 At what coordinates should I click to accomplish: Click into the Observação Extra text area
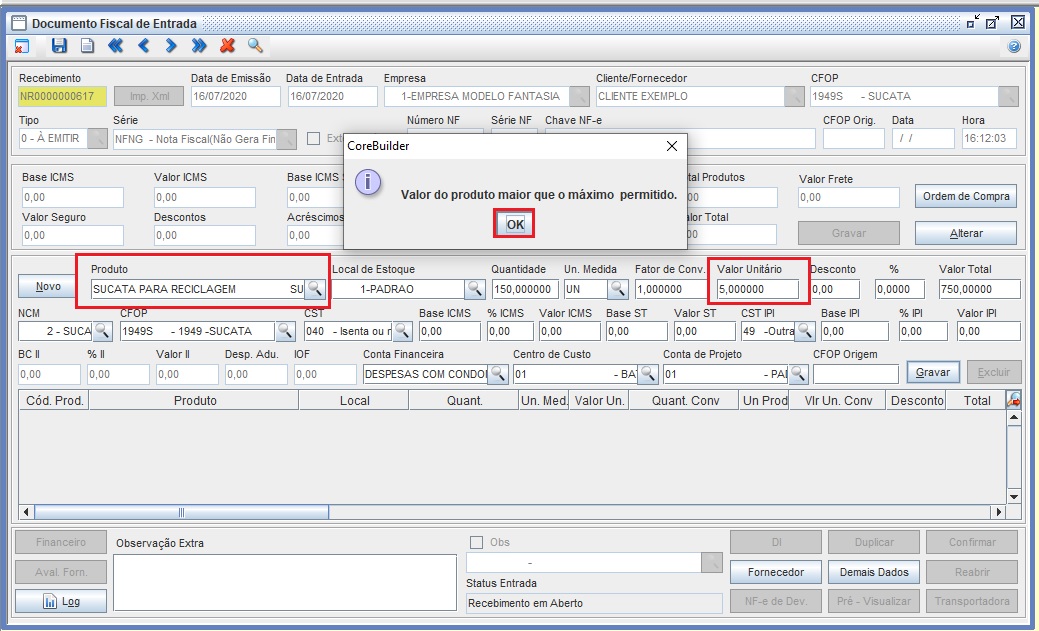click(285, 582)
